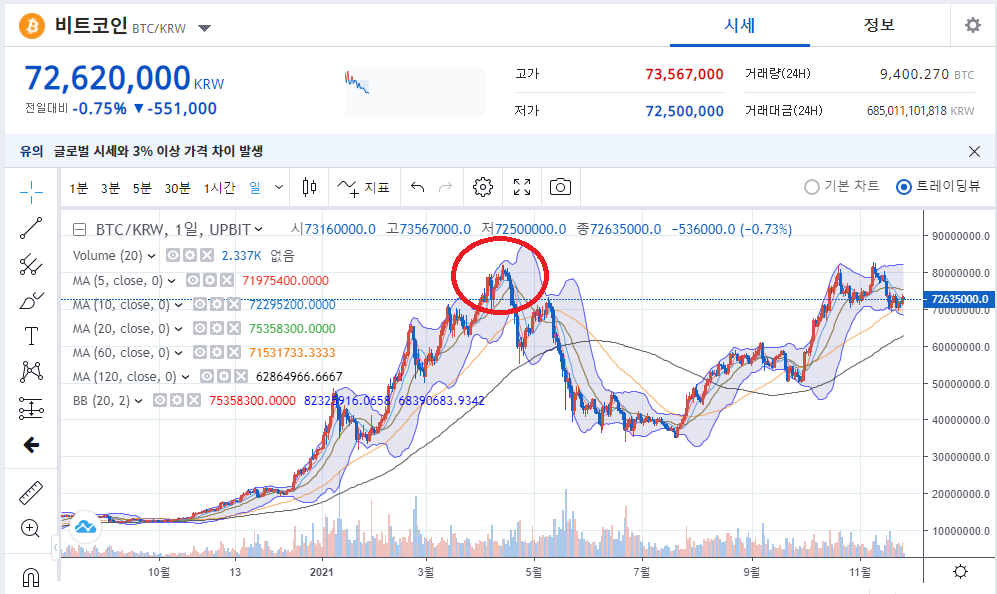
Task: Close the global price warning banner
Action: tap(974, 151)
